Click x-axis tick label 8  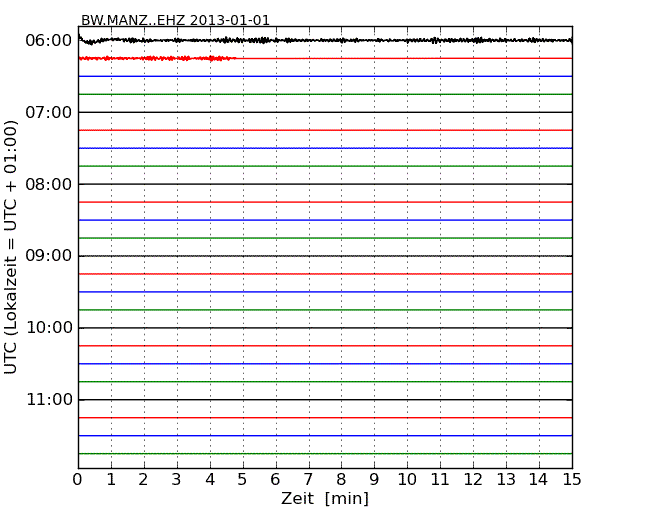341,480
